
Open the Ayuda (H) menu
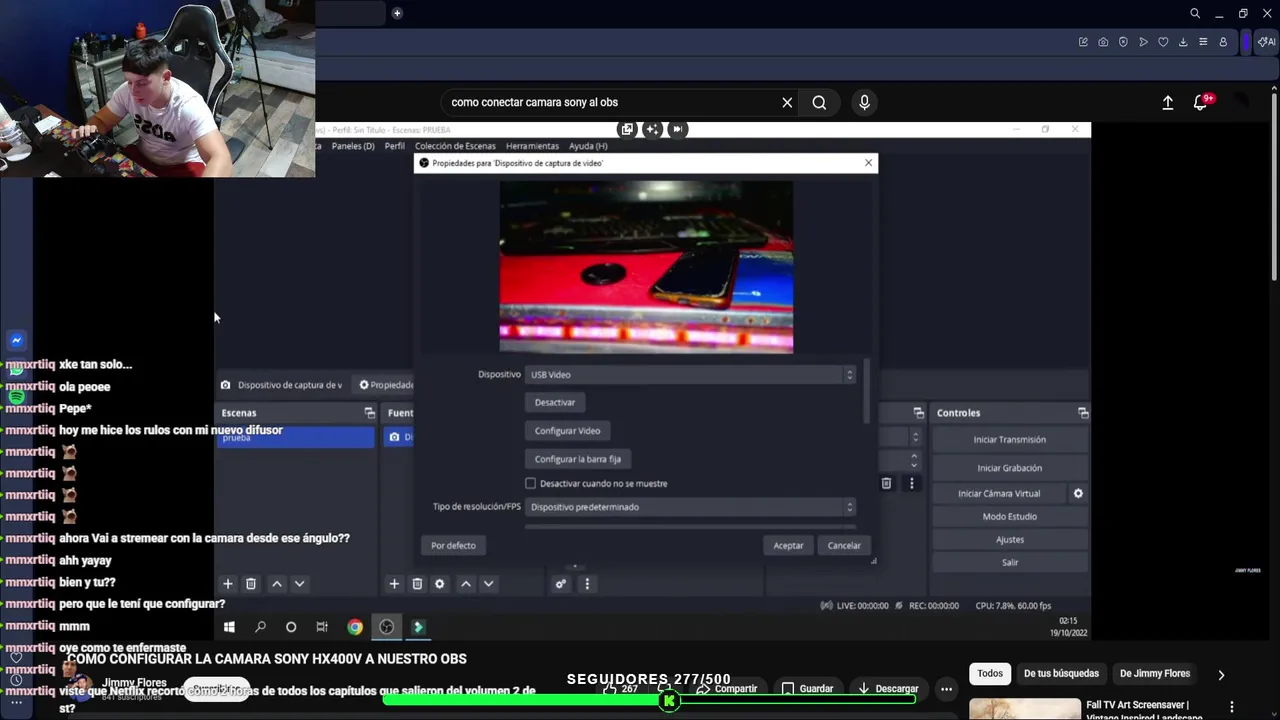[x=588, y=146]
